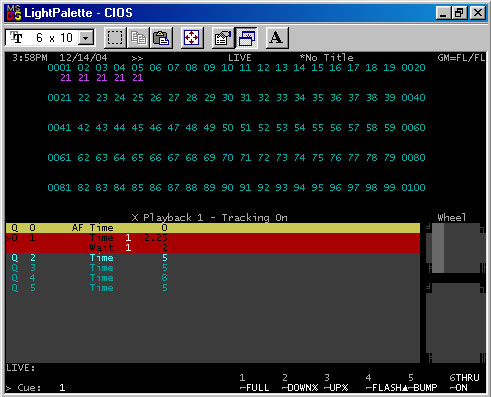Toggle the Background window icon
491x397 pixels.
246,38
